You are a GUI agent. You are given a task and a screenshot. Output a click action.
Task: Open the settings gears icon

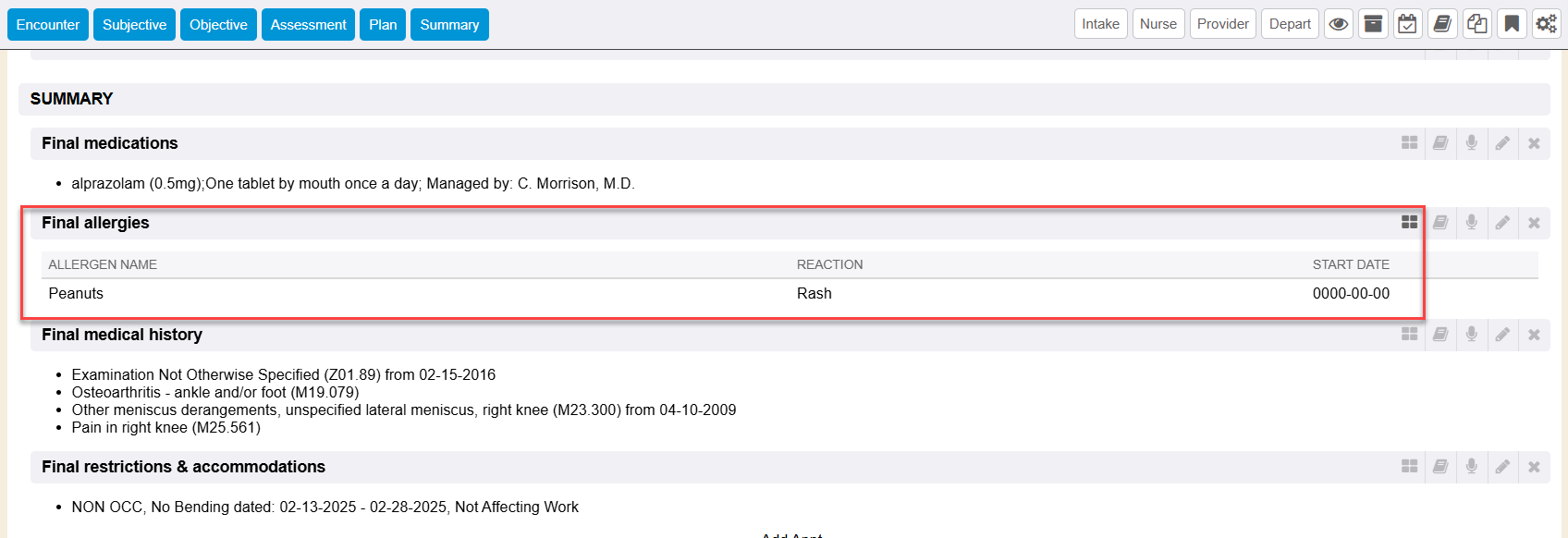[1546, 24]
